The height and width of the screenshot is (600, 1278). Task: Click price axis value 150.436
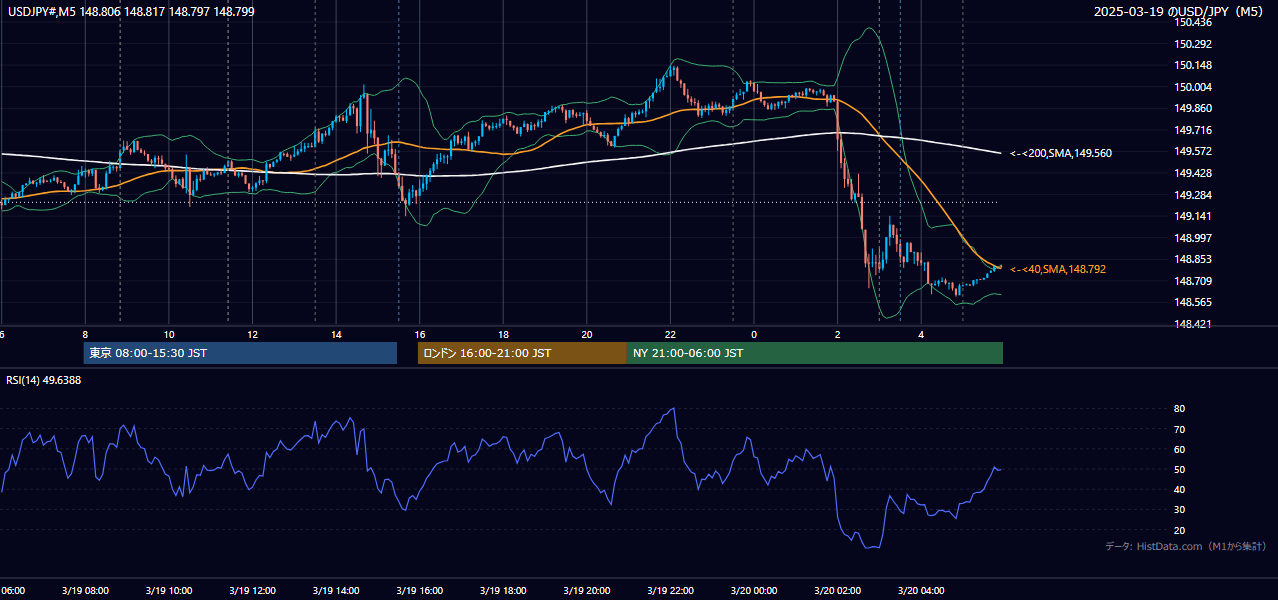pyautogui.click(x=1193, y=22)
